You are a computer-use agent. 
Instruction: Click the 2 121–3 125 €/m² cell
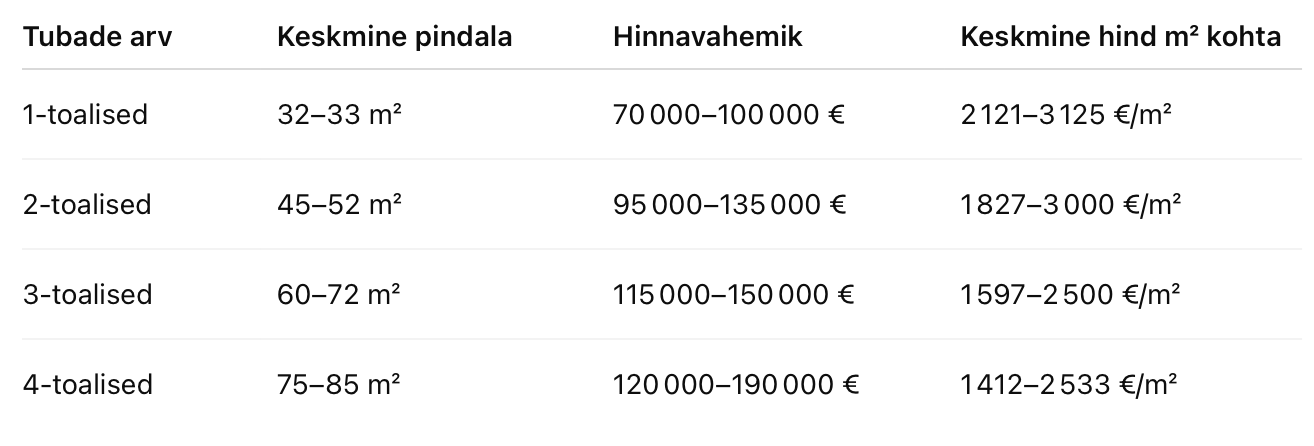tap(1066, 115)
